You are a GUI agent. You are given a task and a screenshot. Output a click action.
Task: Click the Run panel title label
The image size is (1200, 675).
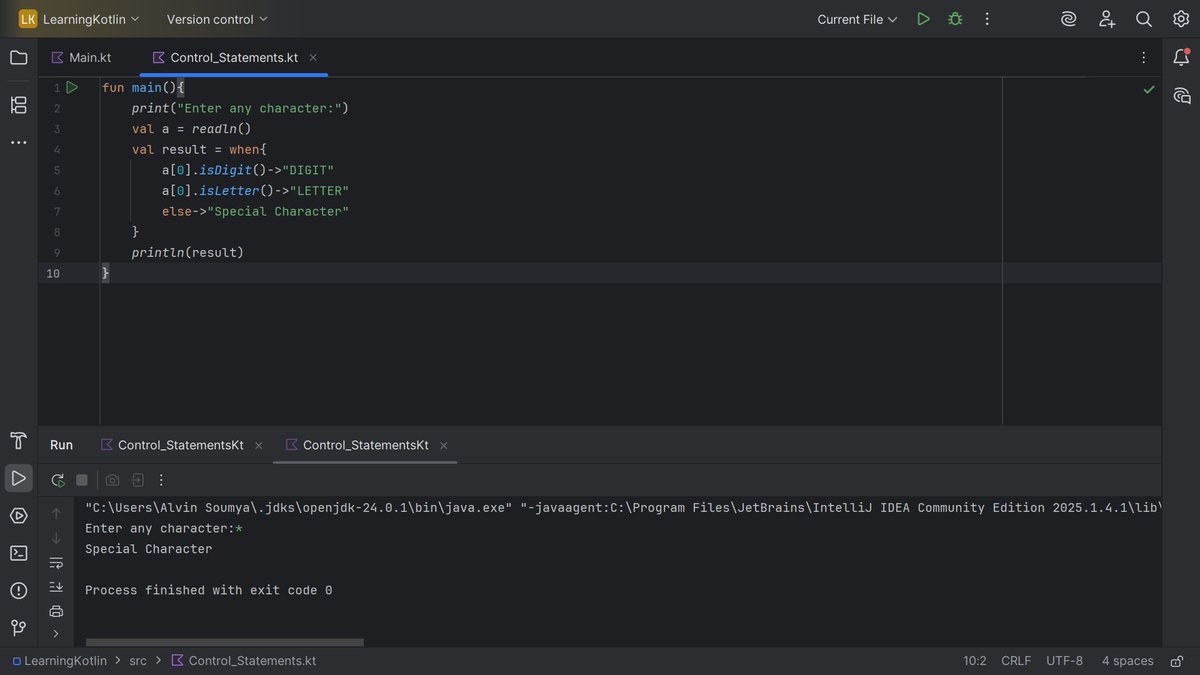pos(62,445)
